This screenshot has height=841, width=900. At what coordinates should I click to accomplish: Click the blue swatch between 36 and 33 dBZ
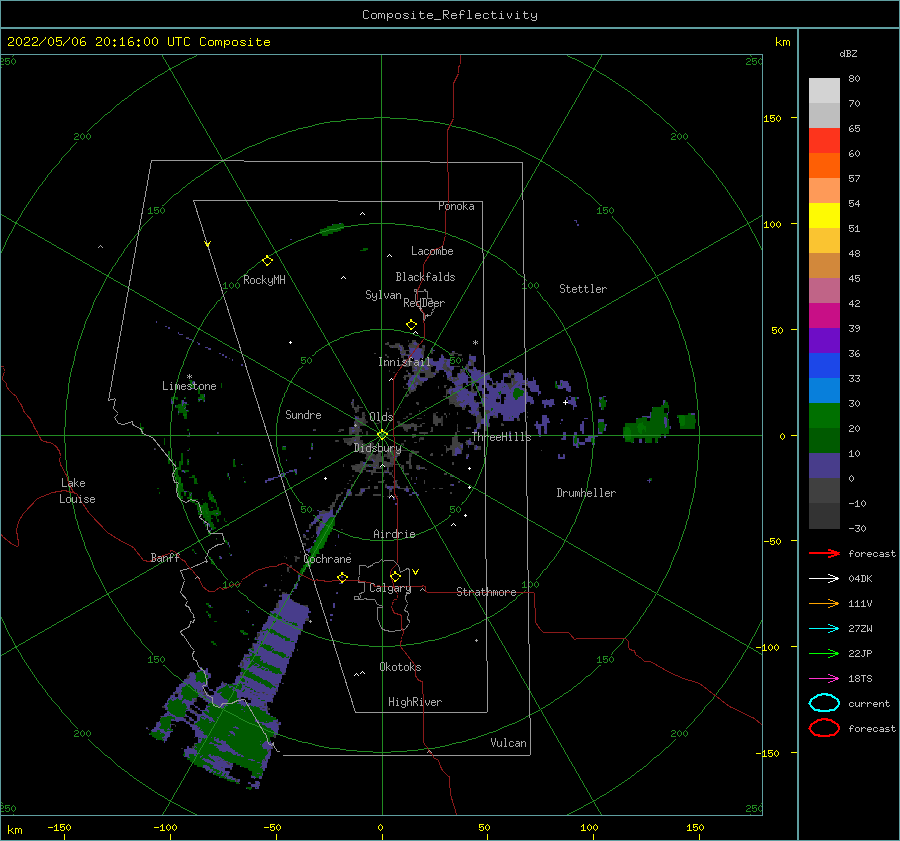(824, 366)
